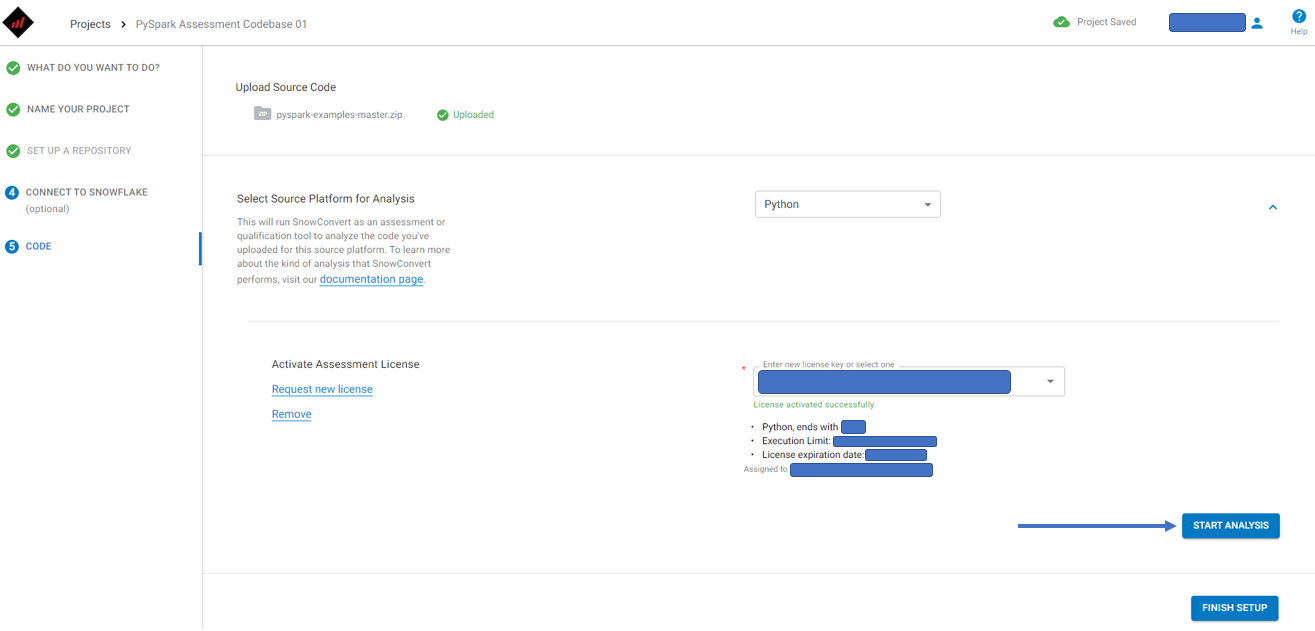The height and width of the screenshot is (631, 1315).
Task: Click the Project Saved cloud icon
Action: tap(1062, 22)
